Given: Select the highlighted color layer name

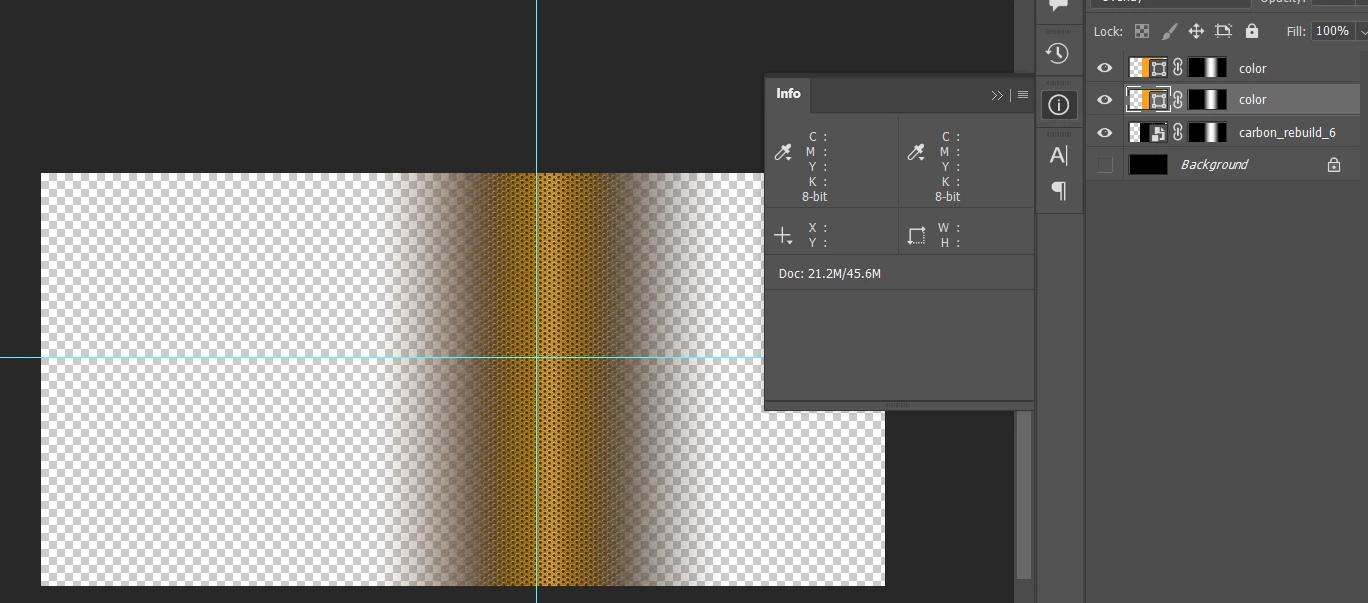Looking at the screenshot, I should [1252, 99].
